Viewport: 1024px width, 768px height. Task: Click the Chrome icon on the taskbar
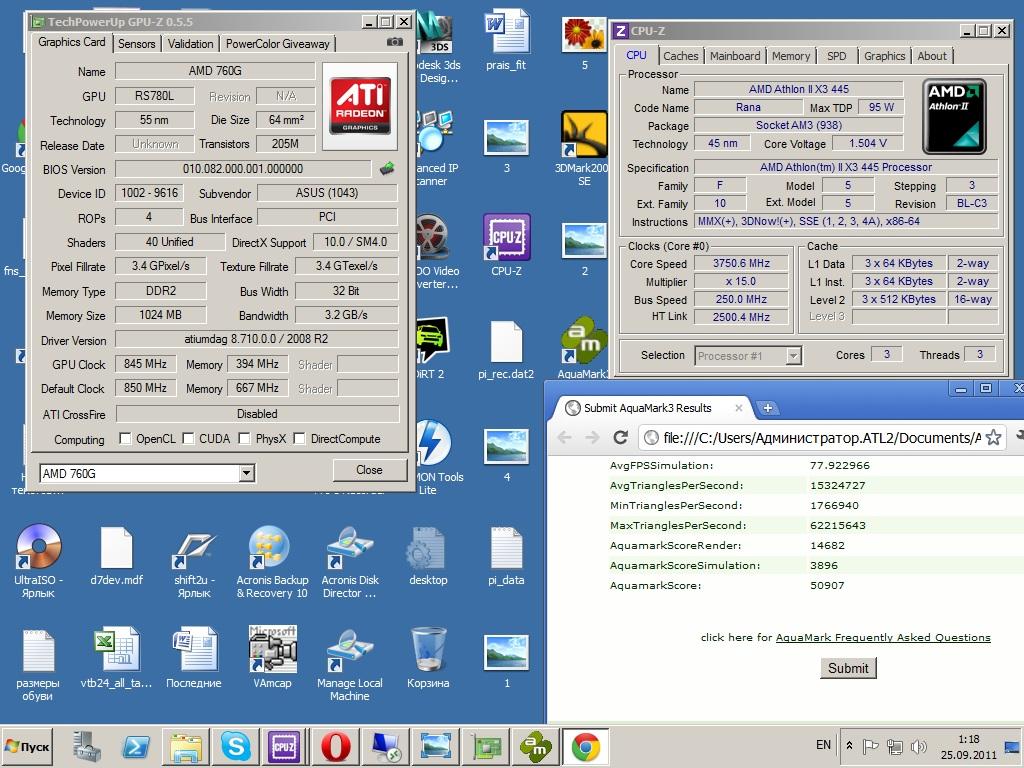(x=585, y=746)
